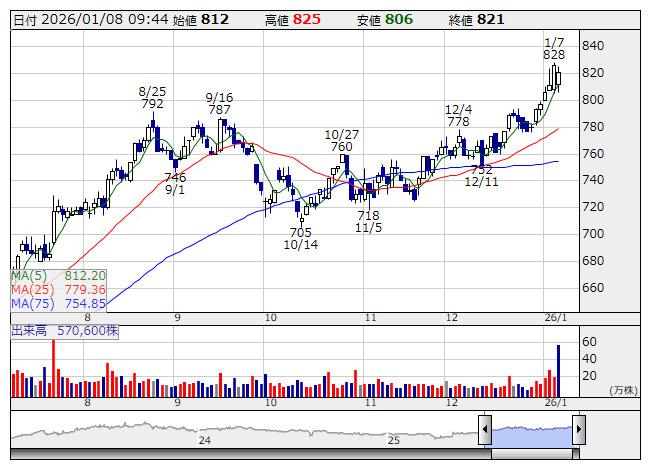Click the 10/27 760 peak annotation

tap(341, 141)
